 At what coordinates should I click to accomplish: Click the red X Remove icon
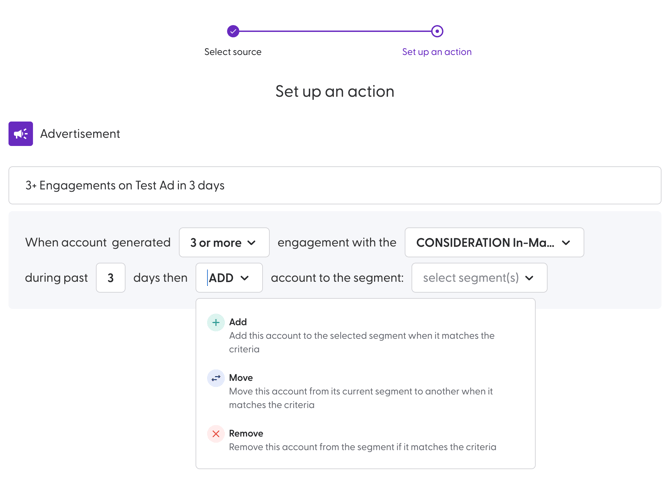[x=215, y=434]
